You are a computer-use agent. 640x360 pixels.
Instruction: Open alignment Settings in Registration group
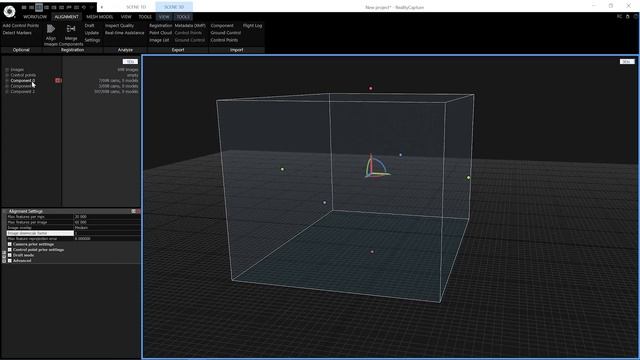[92, 40]
